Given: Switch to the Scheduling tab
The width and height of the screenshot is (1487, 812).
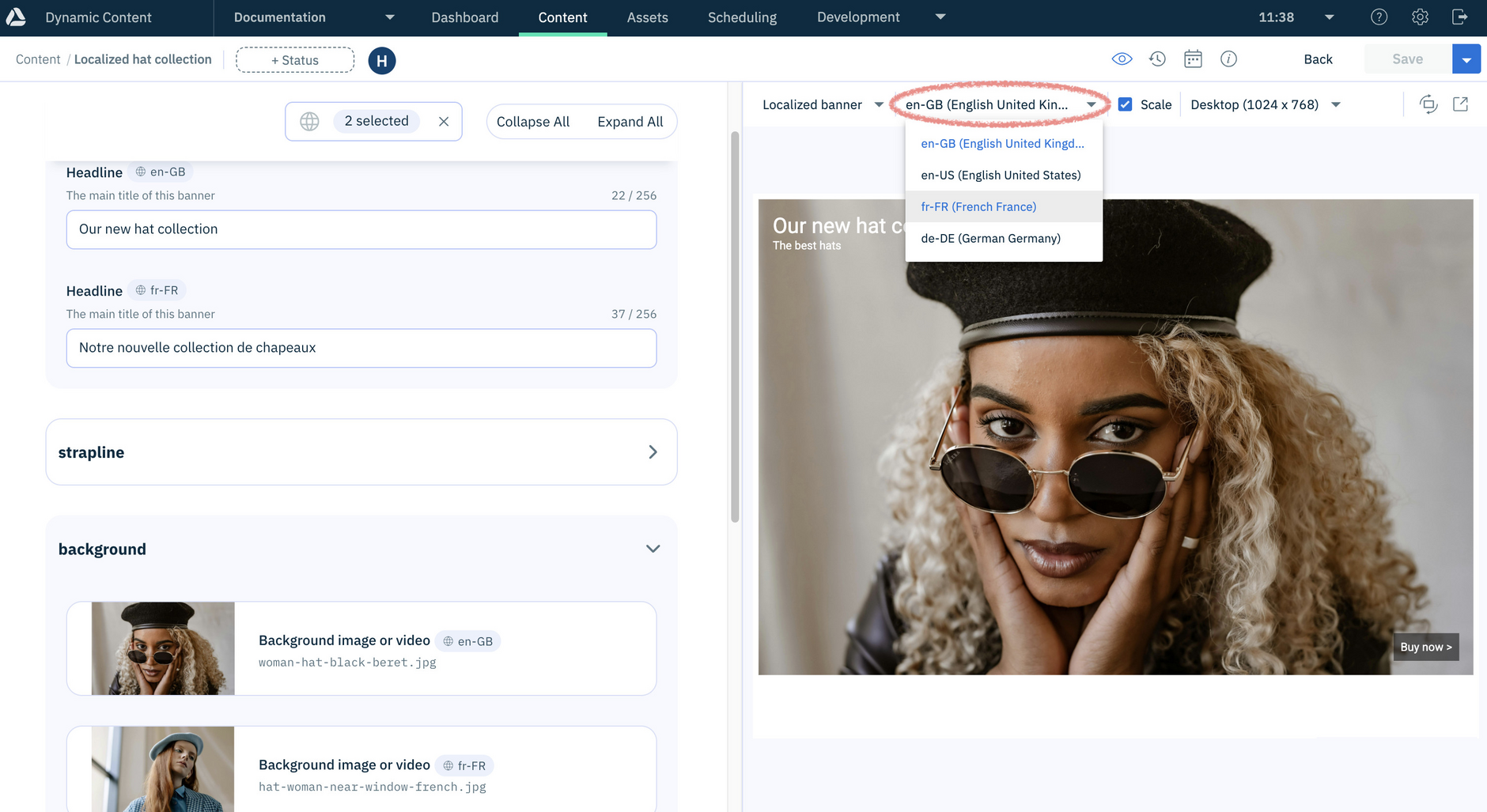Looking at the screenshot, I should pos(742,17).
